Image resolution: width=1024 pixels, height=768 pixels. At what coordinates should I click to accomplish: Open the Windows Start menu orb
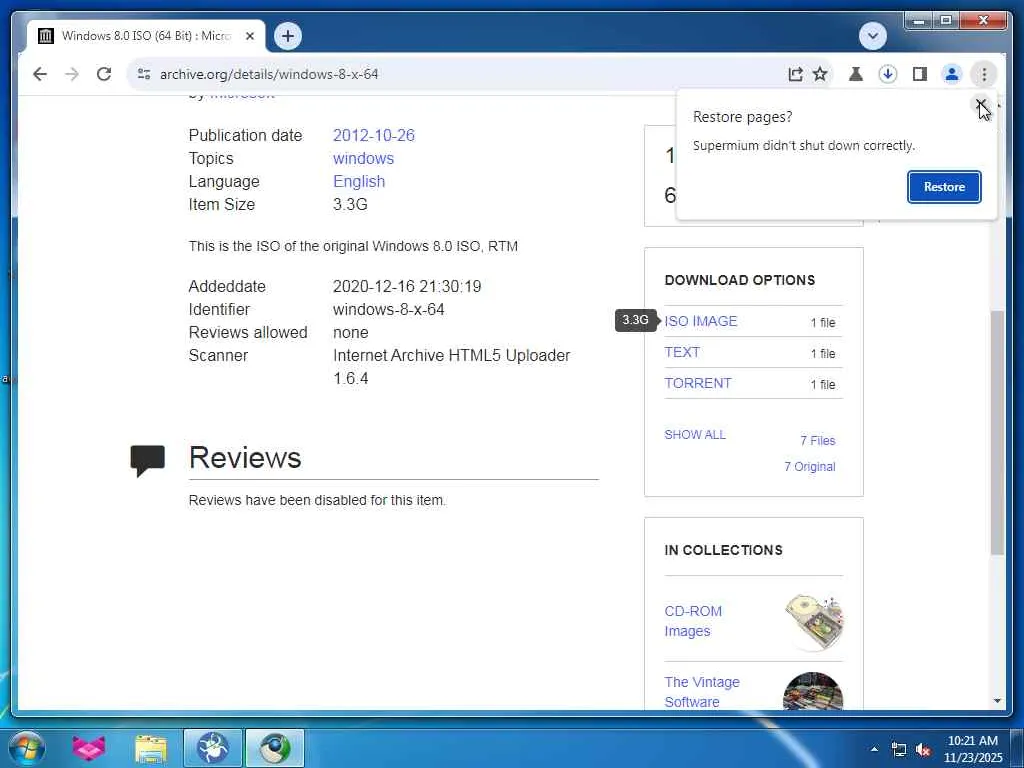coord(27,748)
